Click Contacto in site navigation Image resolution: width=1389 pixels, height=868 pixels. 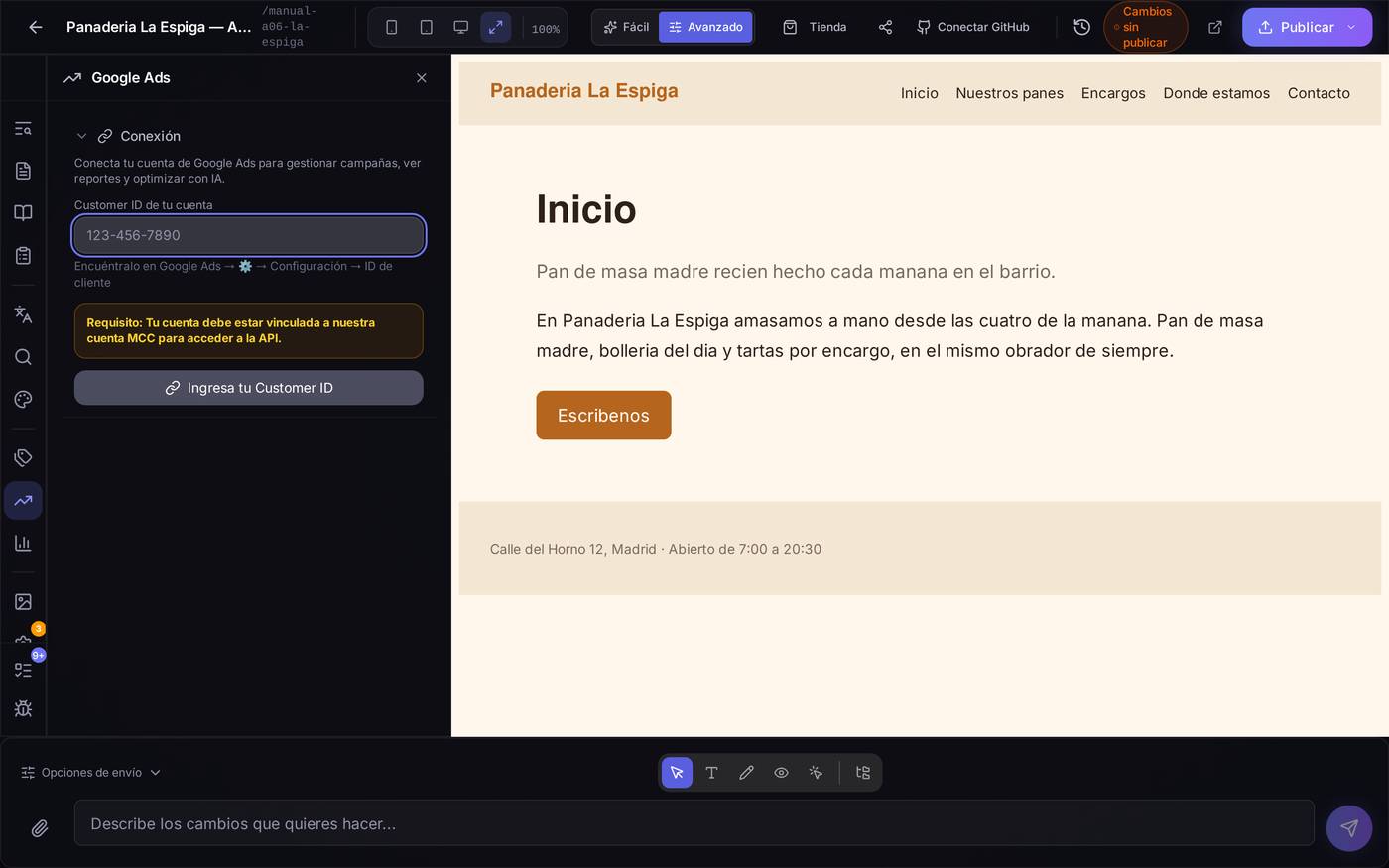(x=1319, y=93)
